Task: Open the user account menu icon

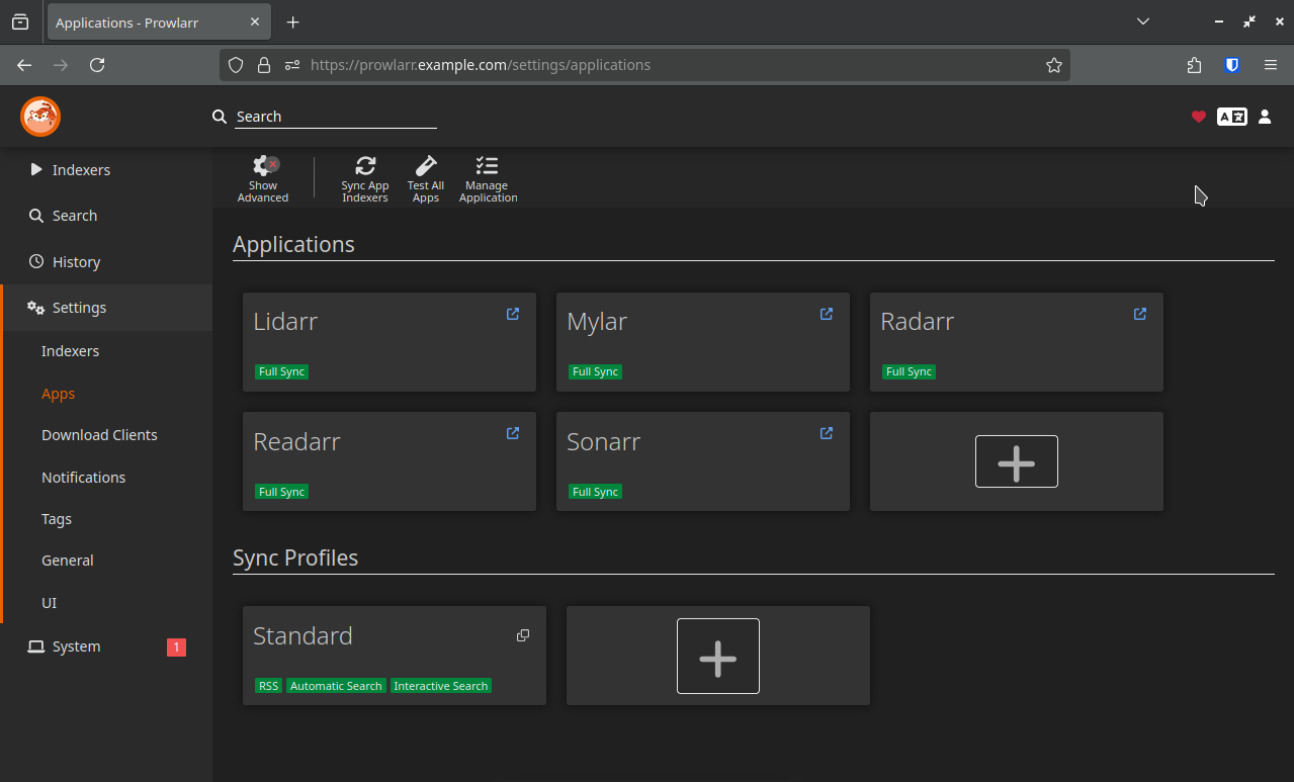Action: (1265, 117)
